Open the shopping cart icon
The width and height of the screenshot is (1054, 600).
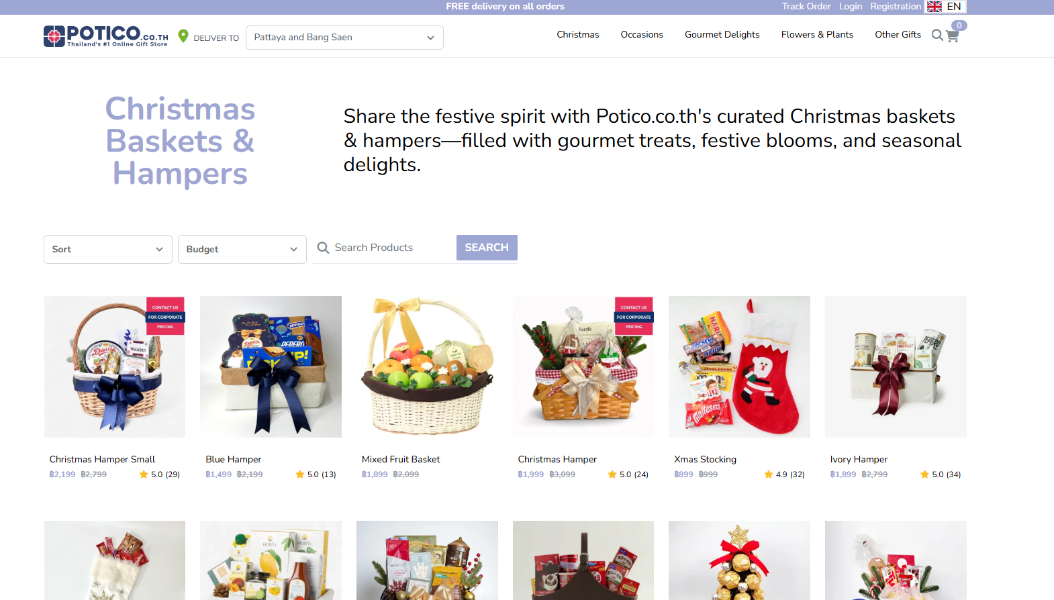tap(952, 36)
